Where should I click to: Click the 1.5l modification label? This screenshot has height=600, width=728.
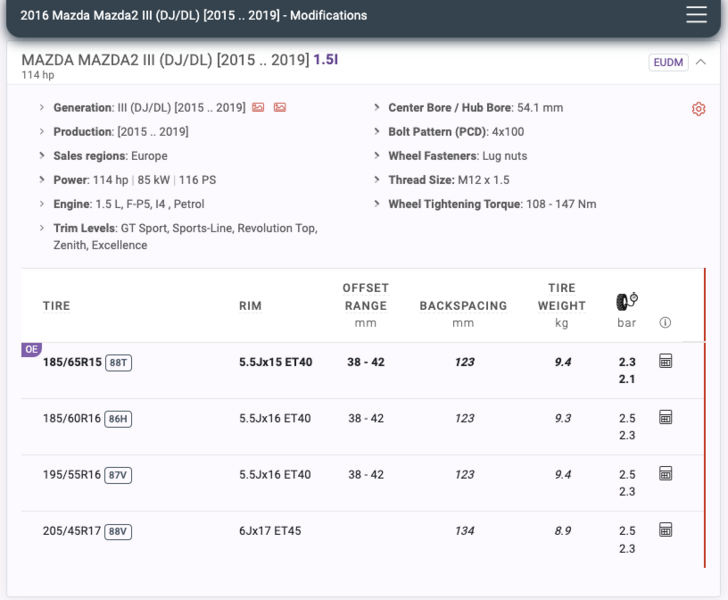tap(325, 59)
